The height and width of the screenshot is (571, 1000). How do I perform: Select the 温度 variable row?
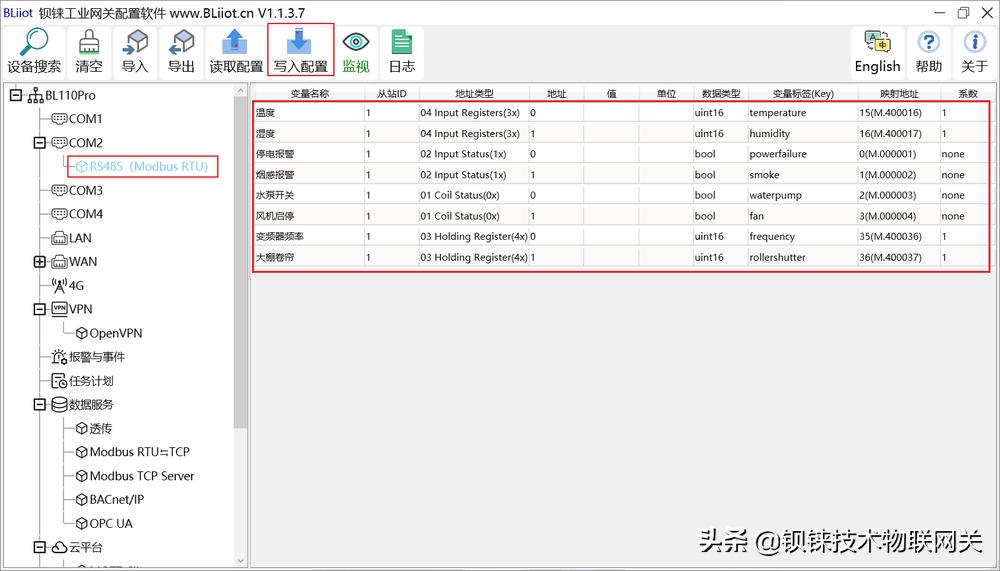pyautogui.click(x=621, y=113)
